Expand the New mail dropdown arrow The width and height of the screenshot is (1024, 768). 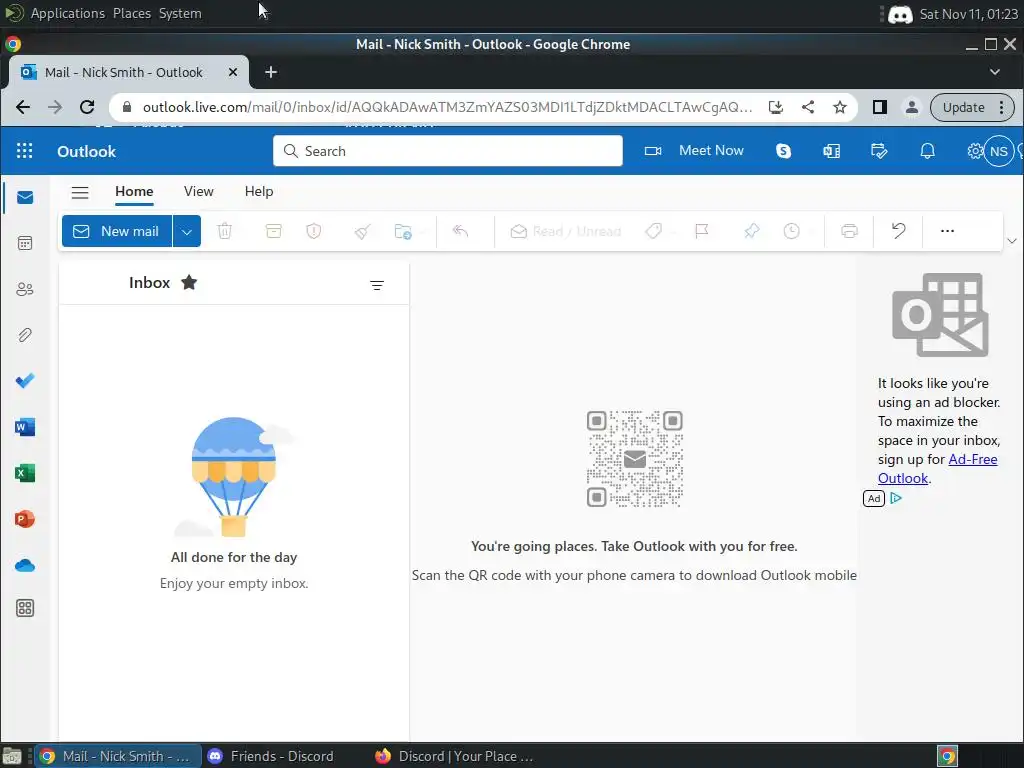(187, 231)
